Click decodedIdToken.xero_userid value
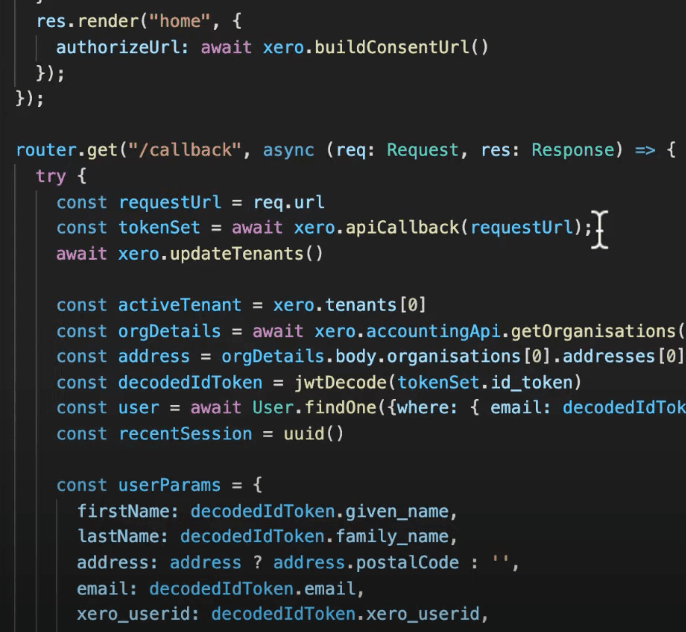This screenshot has height=632, width=686. (345, 614)
